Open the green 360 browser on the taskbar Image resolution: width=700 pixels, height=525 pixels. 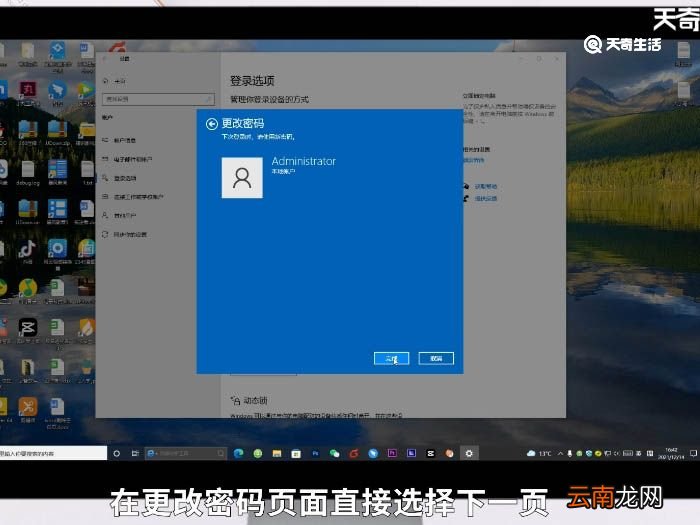click(258, 454)
